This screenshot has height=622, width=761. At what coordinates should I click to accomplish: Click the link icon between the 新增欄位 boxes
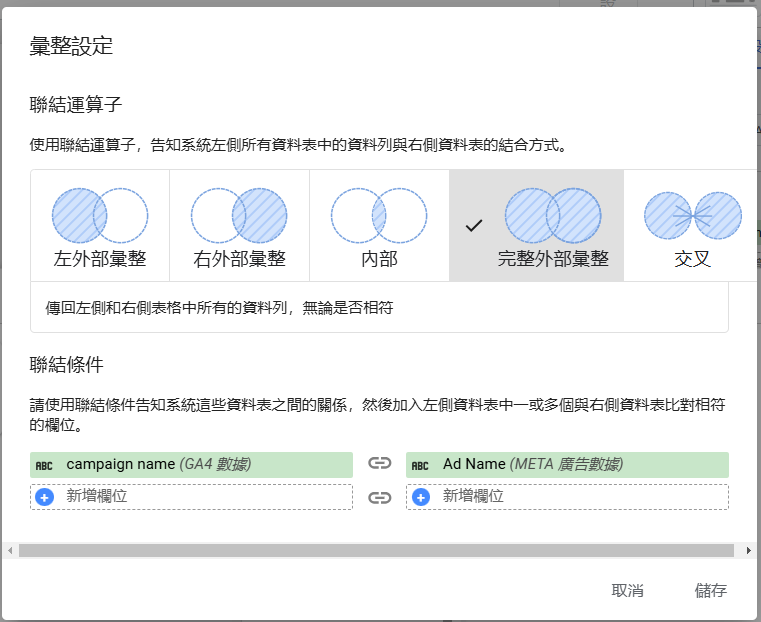379,497
